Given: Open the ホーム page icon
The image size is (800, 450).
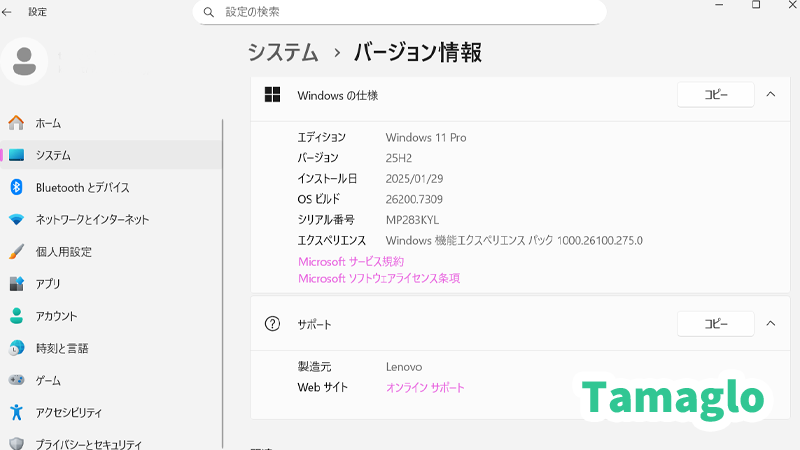Looking at the screenshot, I should pyautogui.click(x=16, y=123).
